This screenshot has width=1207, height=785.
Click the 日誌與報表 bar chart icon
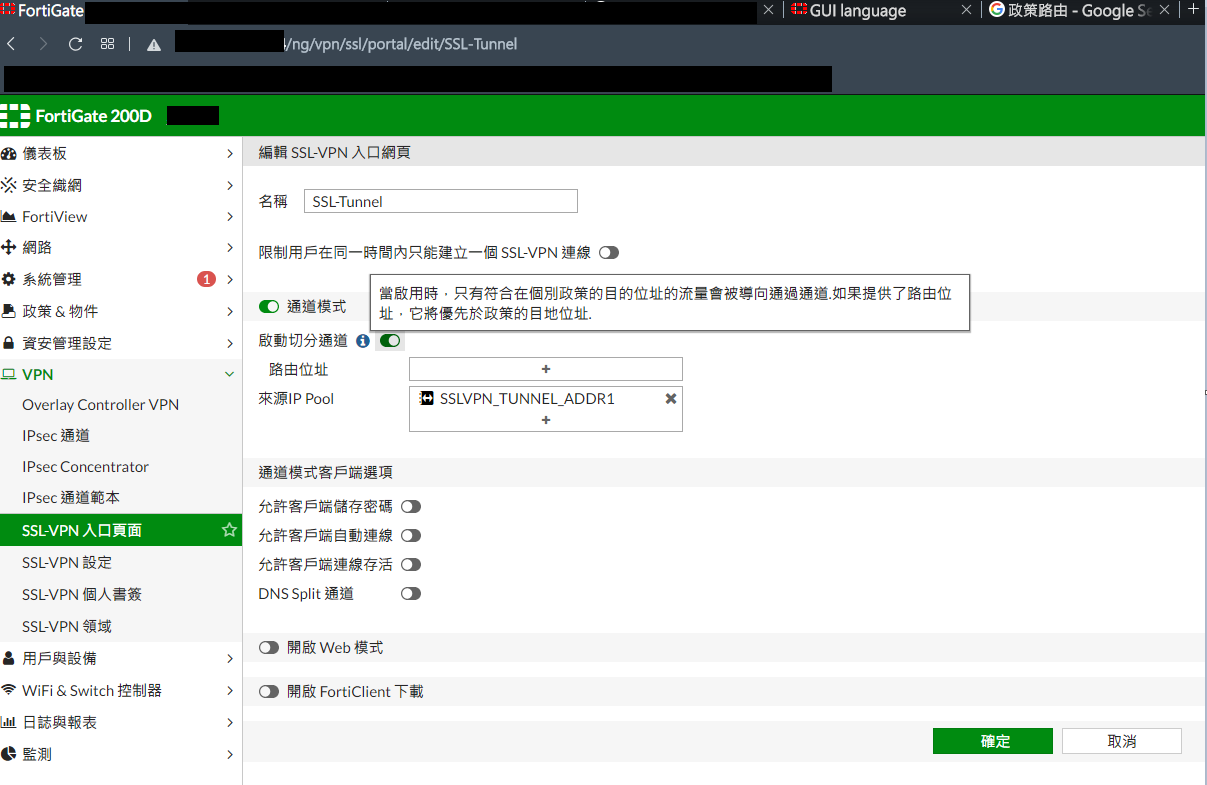(9, 722)
